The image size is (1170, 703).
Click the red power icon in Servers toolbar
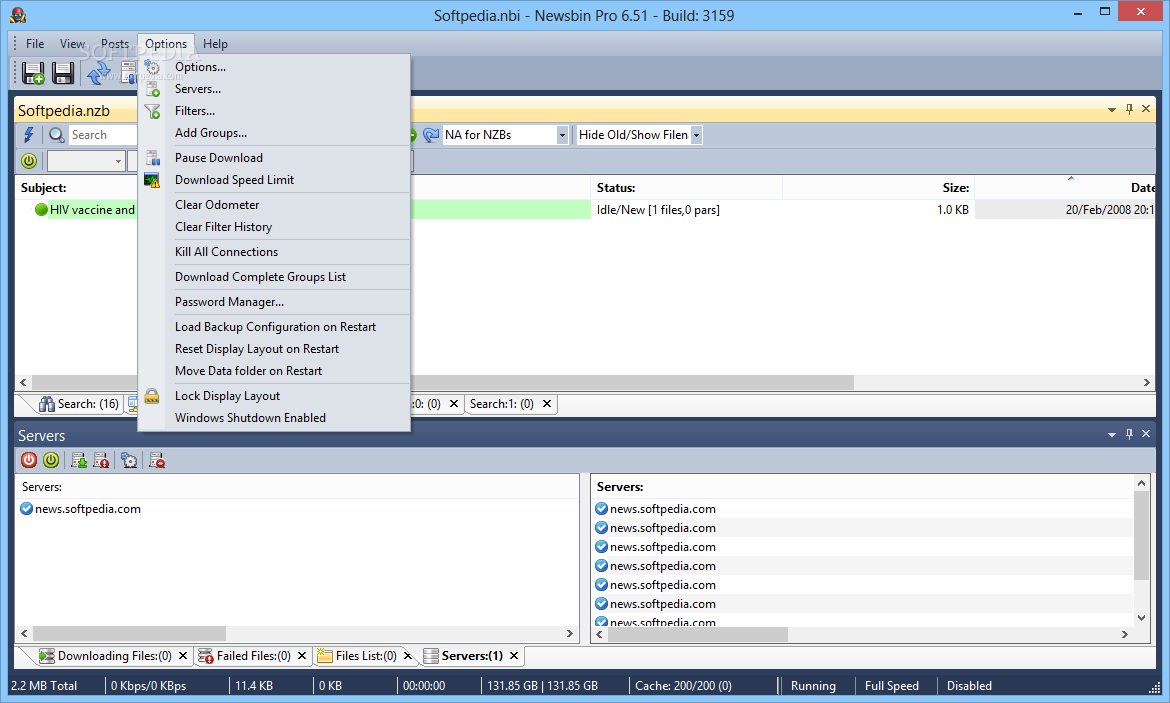pyautogui.click(x=28, y=460)
